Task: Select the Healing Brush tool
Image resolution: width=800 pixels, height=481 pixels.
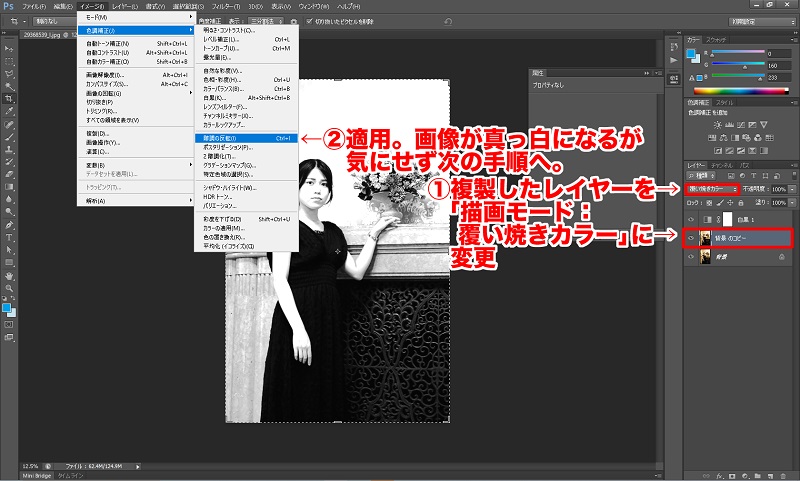Action: click(9, 124)
